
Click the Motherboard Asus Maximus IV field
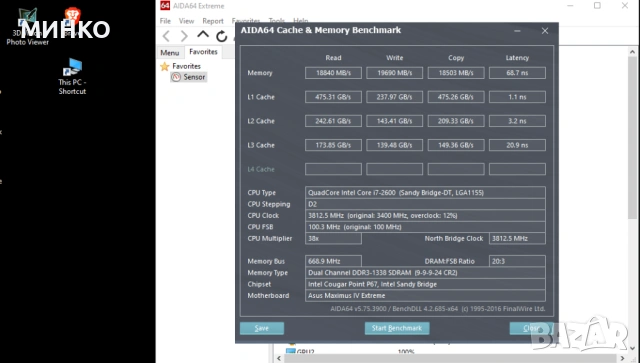425,296
